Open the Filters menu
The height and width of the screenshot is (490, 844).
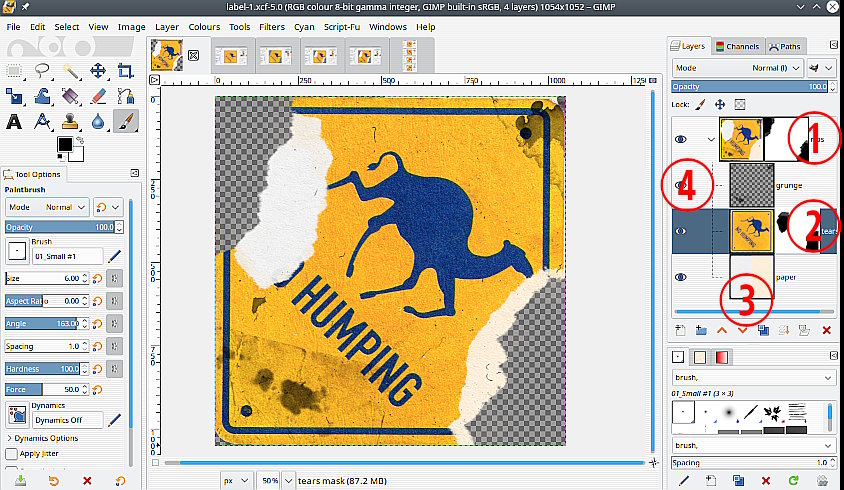[x=271, y=26]
